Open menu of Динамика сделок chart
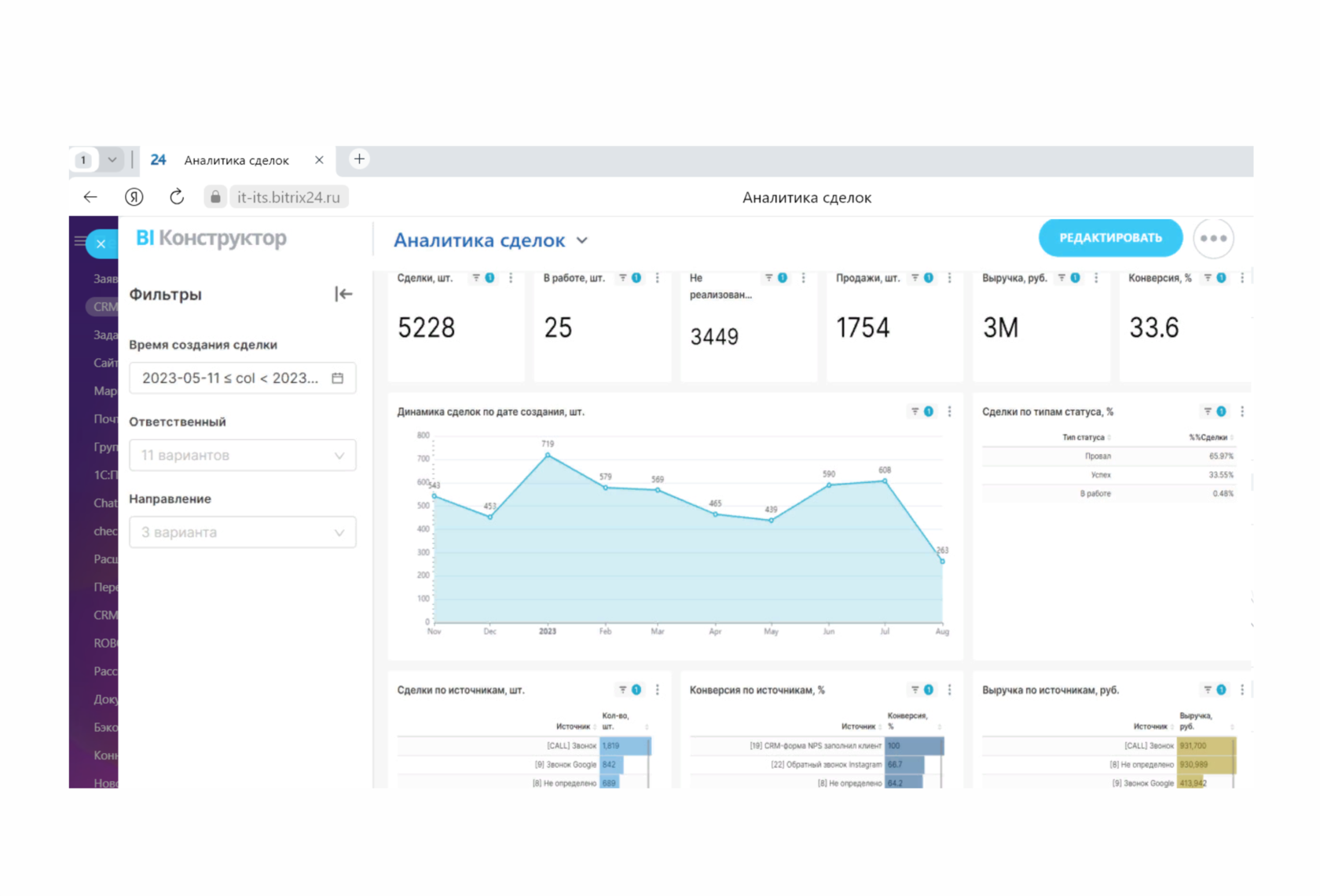This screenshot has width=1320, height=896. (949, 411)
